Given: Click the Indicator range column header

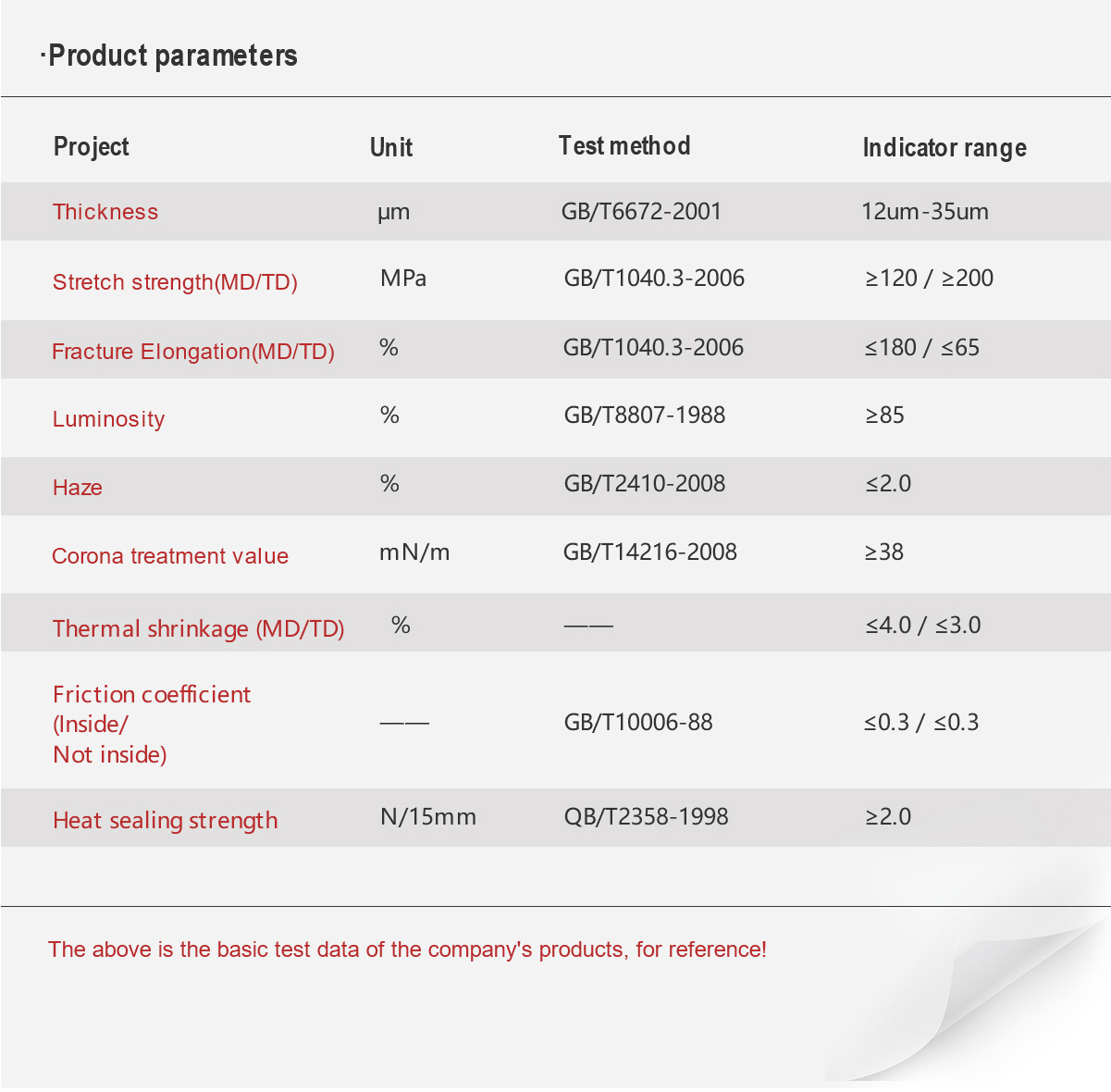Looking at the screenshot, I should click(x=944, y=148).
